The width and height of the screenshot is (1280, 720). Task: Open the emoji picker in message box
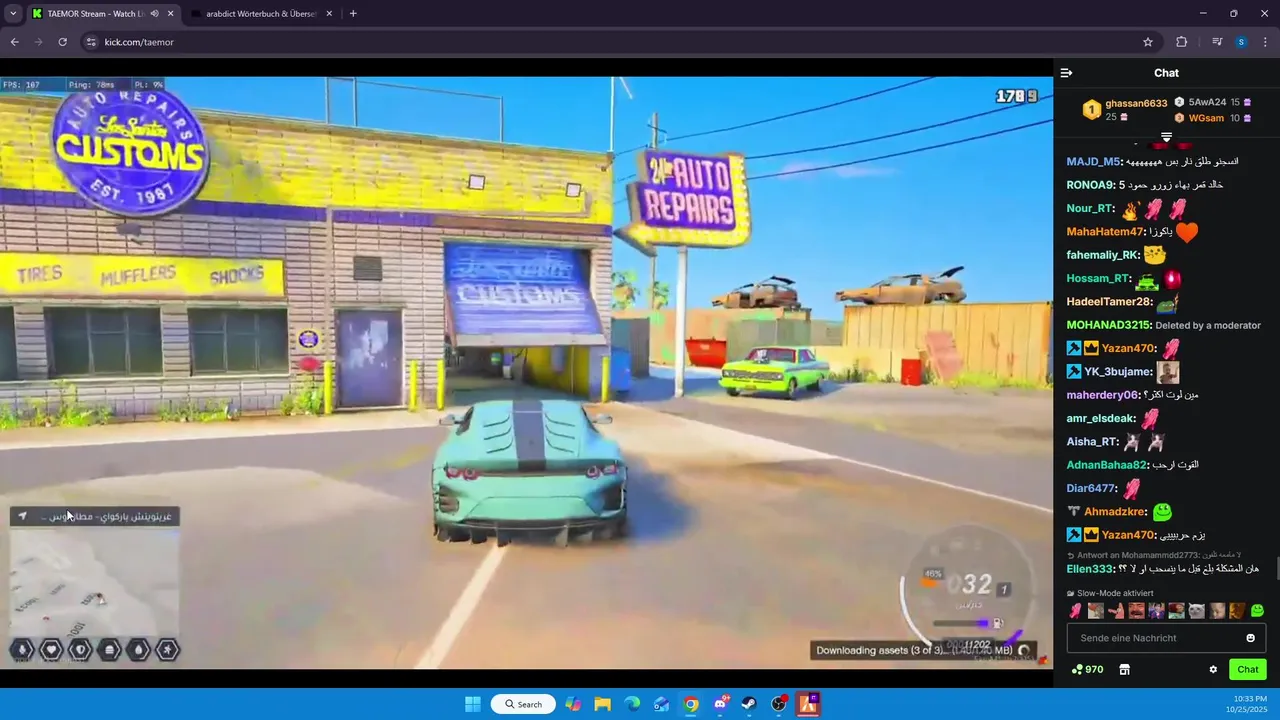[x=1250, y=638]
